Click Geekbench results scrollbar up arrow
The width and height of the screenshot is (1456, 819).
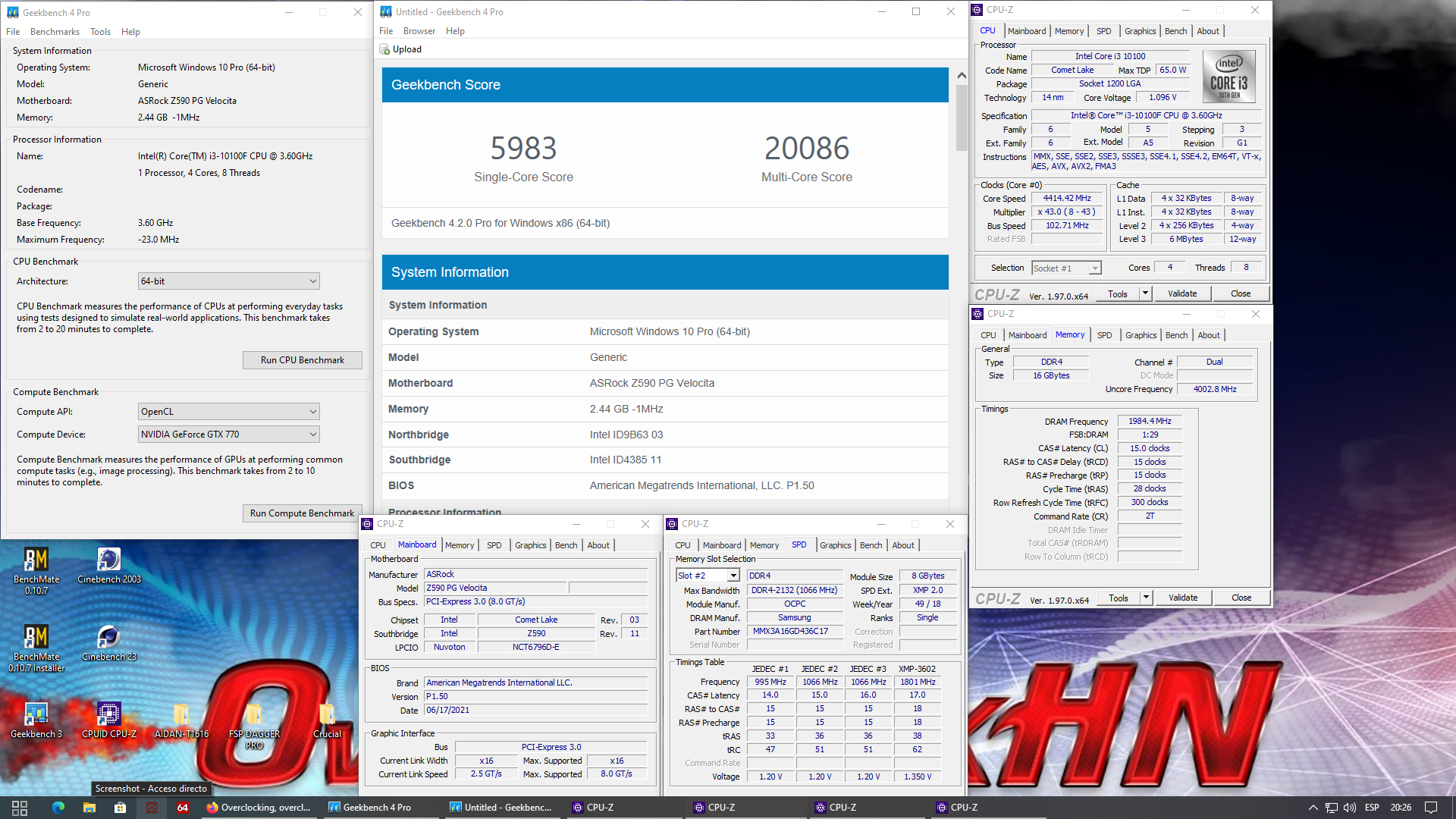[x=962, y=75]
